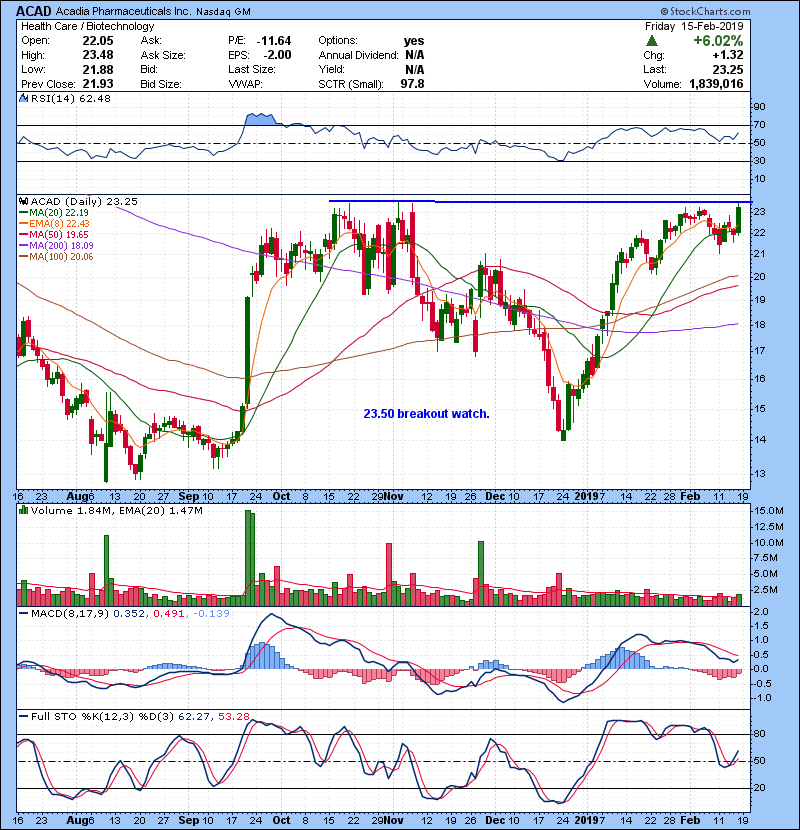Click the P/E value -11.64
This screenshot has width=800, height=830.
point(274,41)
